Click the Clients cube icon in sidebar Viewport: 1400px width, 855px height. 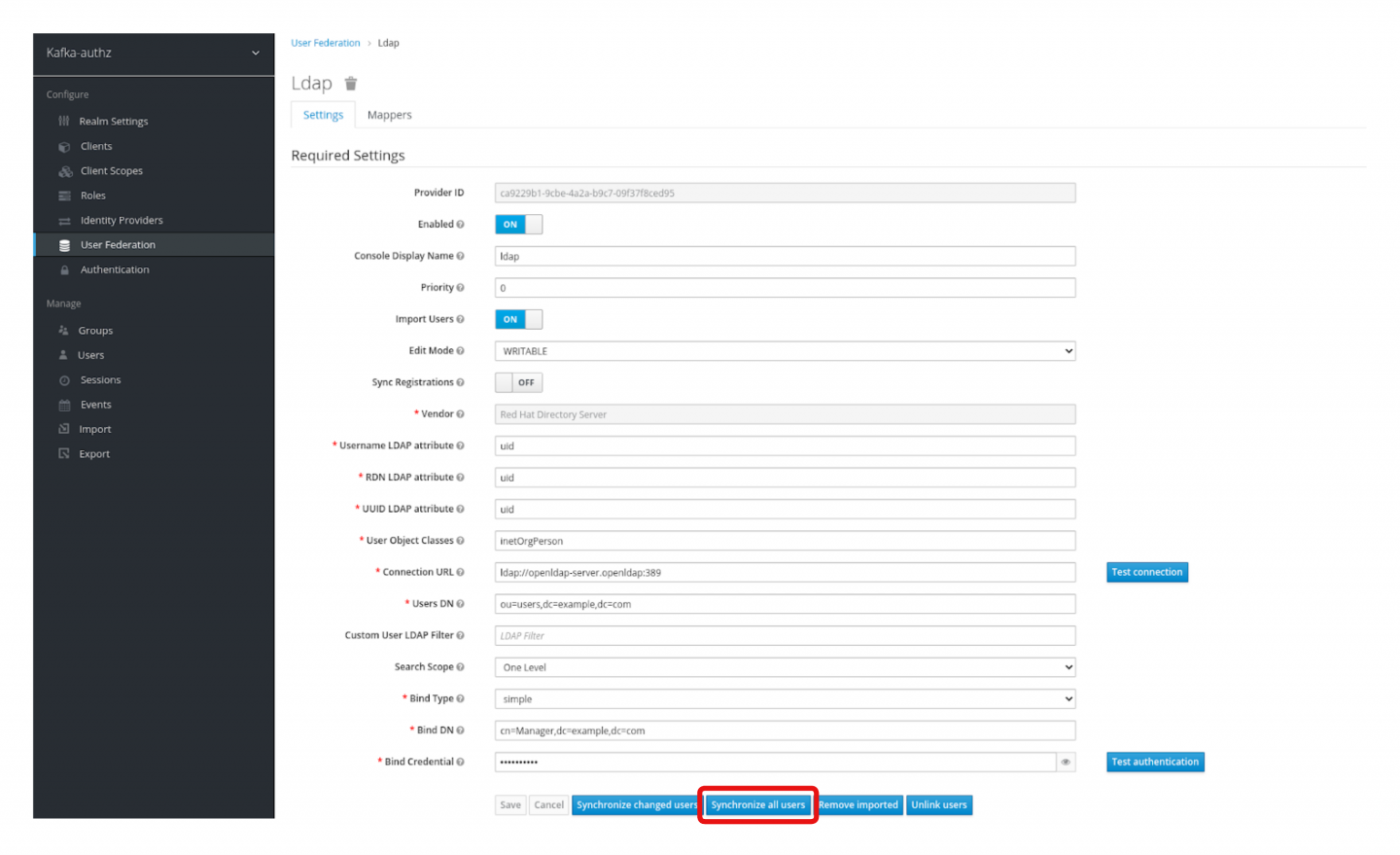click(64, 147)
